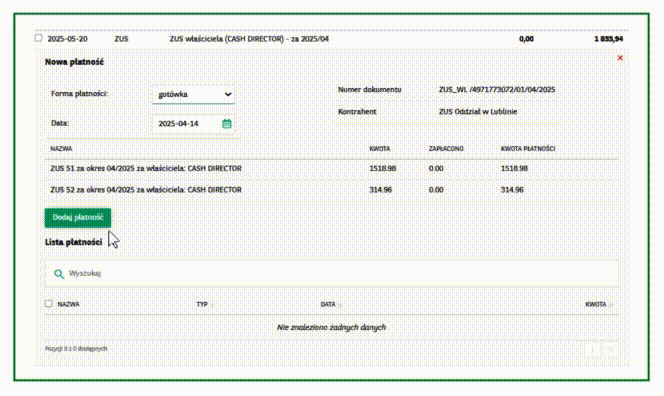Click into the Wyszukaj search field

coord(332,273)
